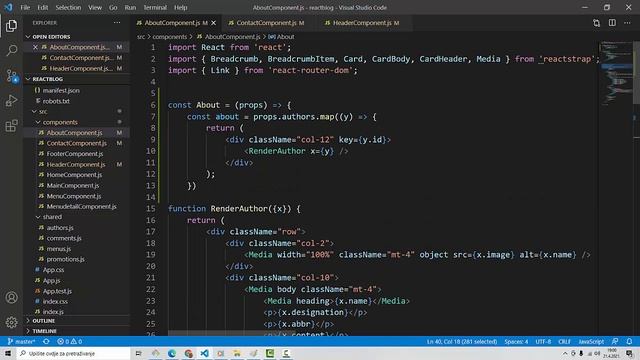Click the JavaScript language mode indicator
Image resolution: width=640 pixels, height=360 pixels.
click(x=591, y=341)
